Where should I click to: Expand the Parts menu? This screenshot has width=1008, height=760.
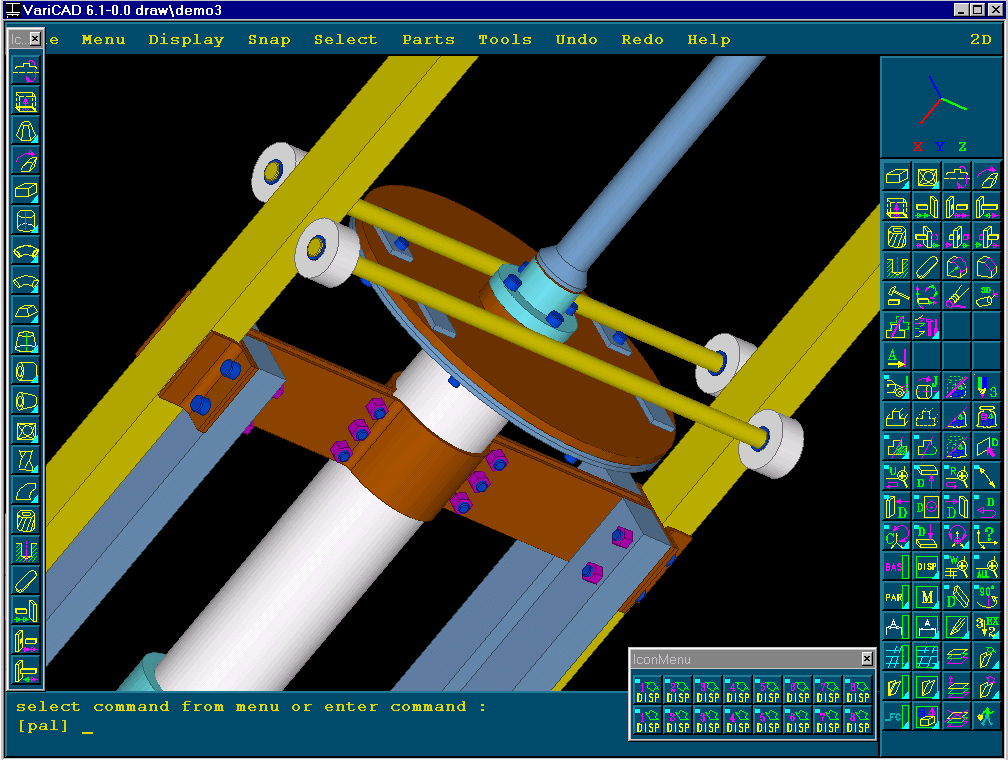[x=428, y=40]
